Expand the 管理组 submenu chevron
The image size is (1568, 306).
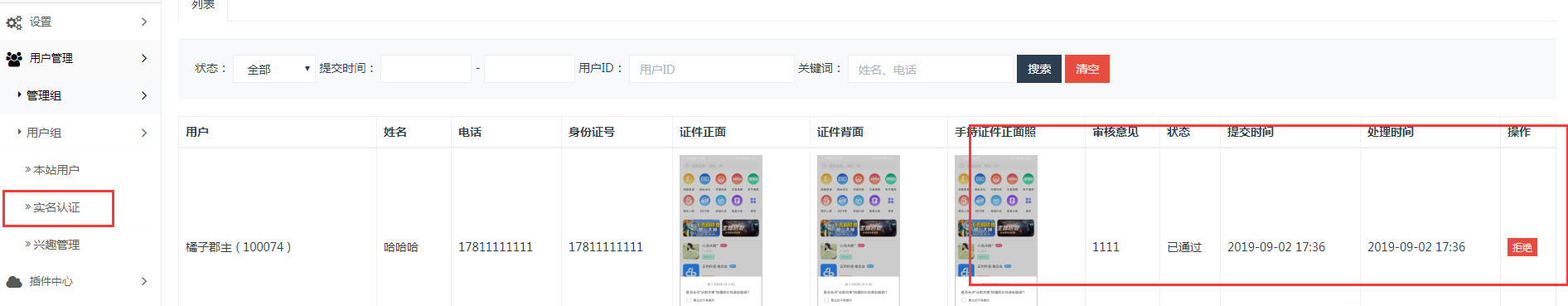(144, 95)
